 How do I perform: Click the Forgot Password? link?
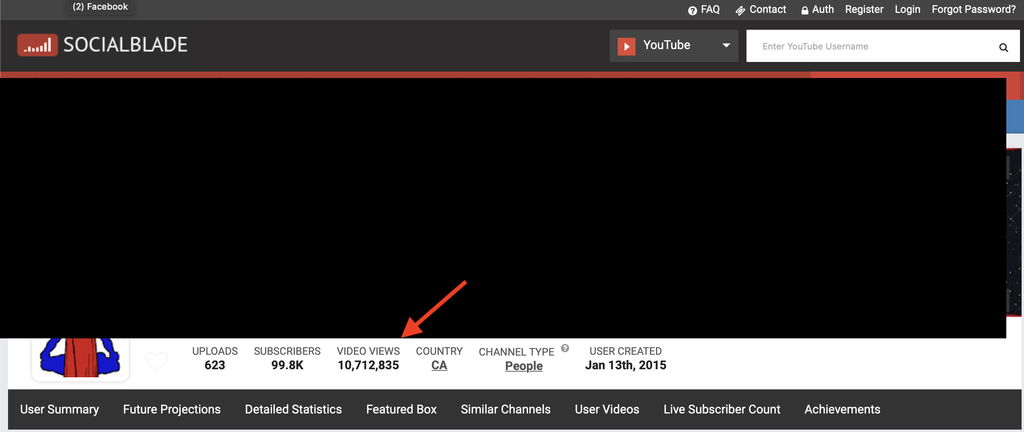973,9
